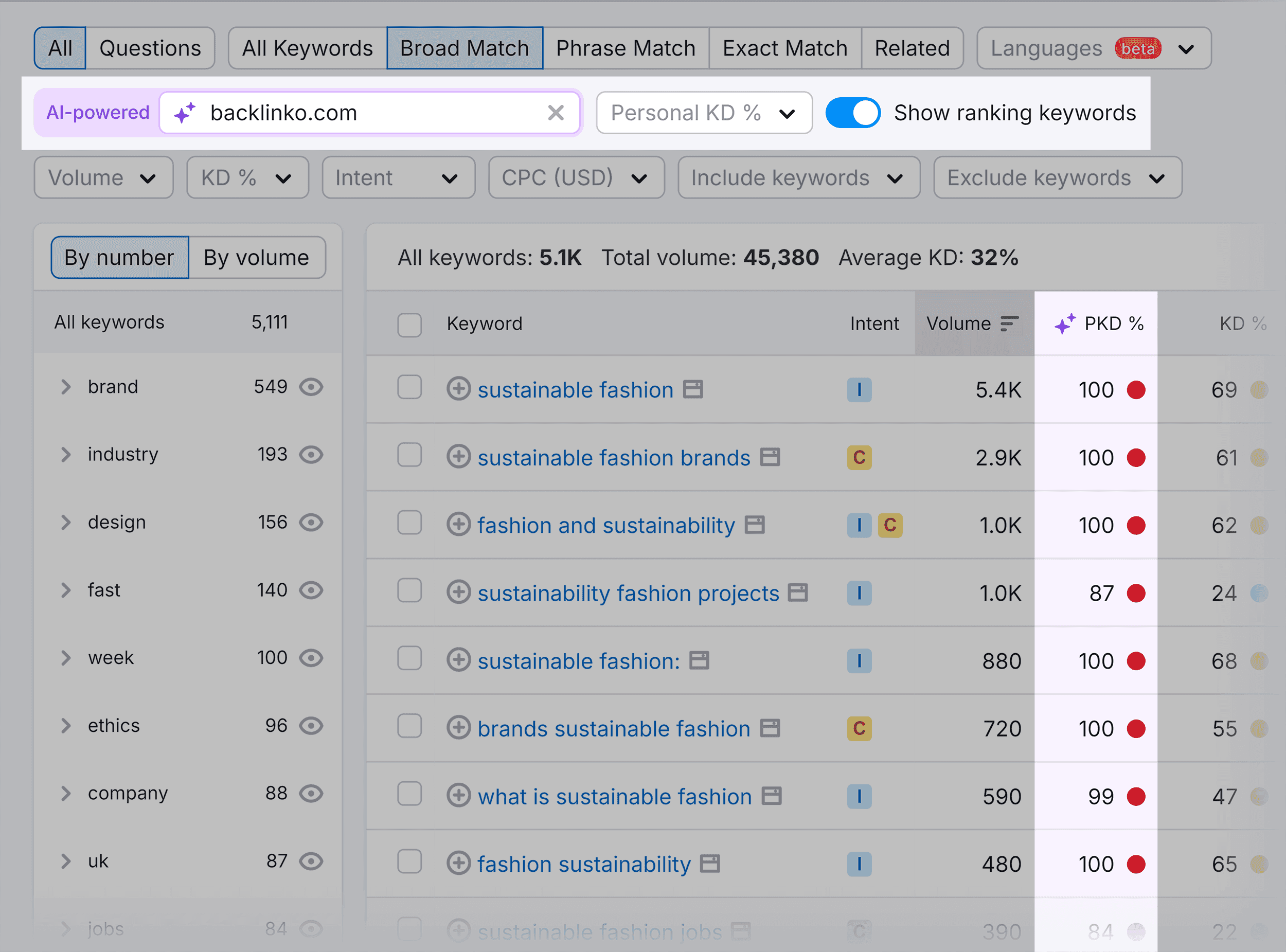The image size is (1286, 952).
Task: Open SERP icon for 'sustainable fashion:'
Action: click(699, 660)
